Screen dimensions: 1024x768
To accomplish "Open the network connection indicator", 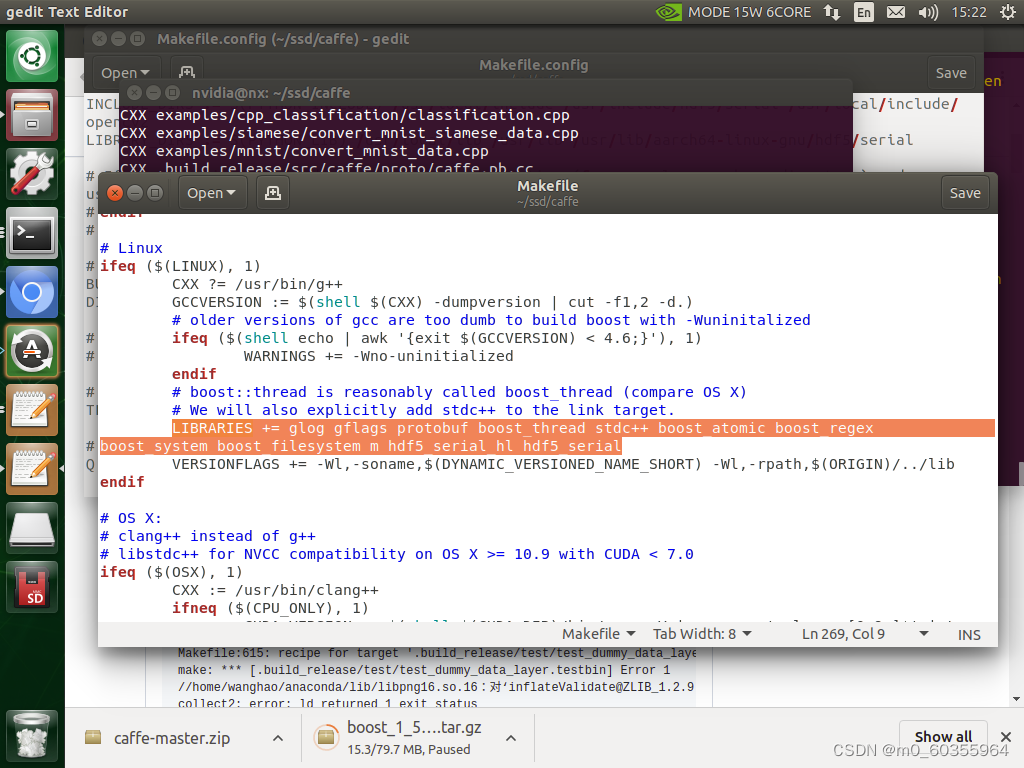I will [832, 12].
